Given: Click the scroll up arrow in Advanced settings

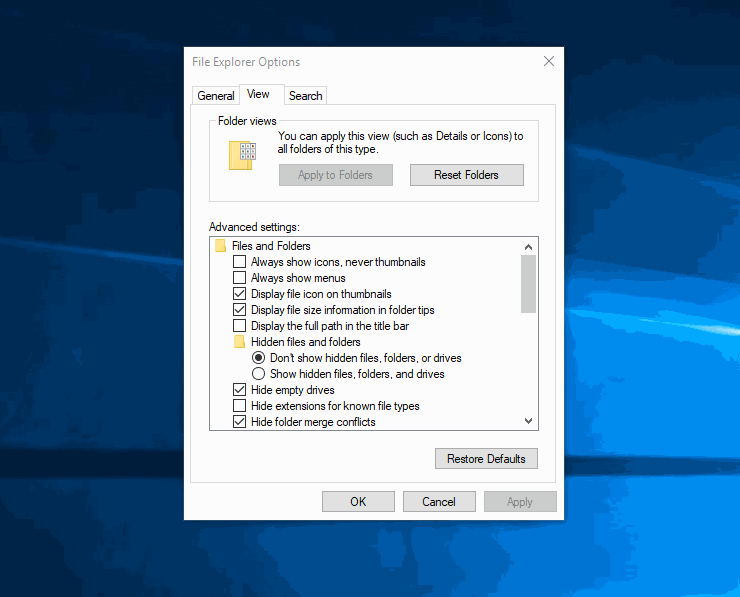Looking at the screenshot, I should click(x=529, y=247).
